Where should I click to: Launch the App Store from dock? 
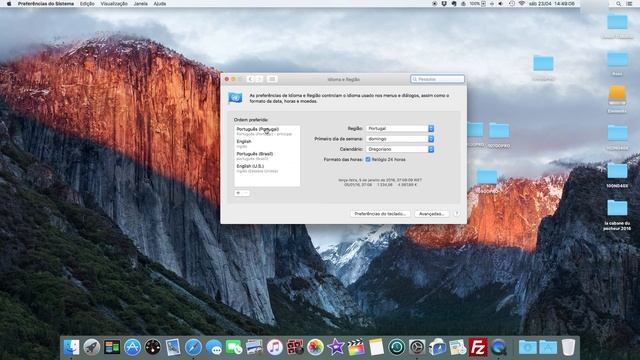(x=132, y=347)
